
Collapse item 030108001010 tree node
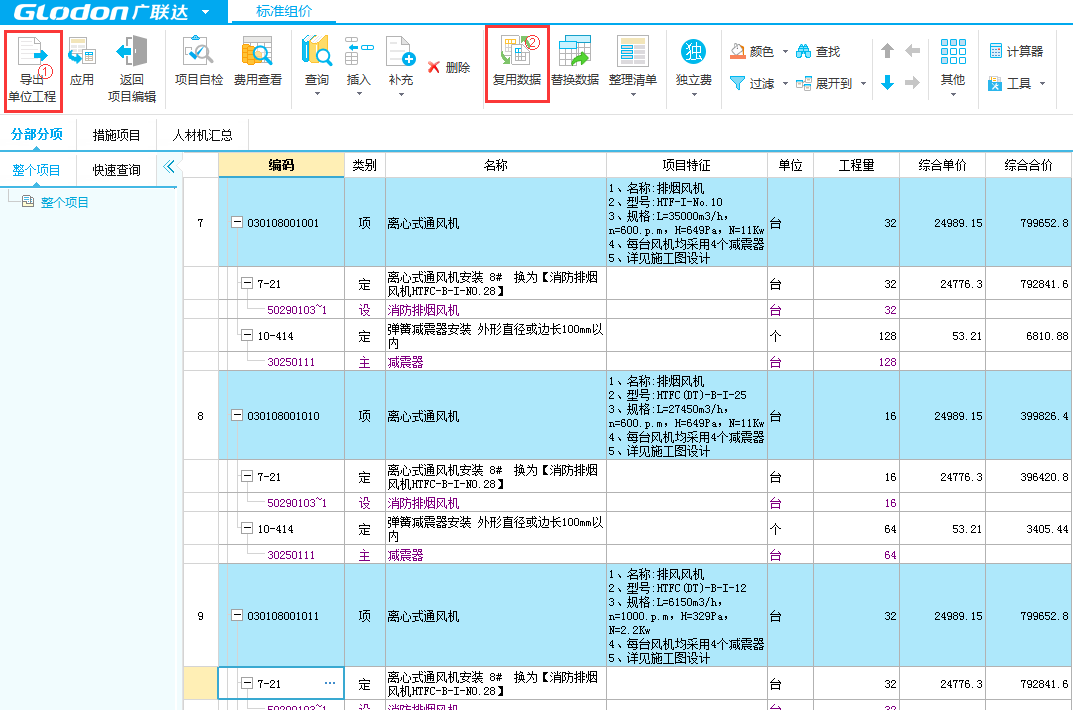(x=237, y=416)
